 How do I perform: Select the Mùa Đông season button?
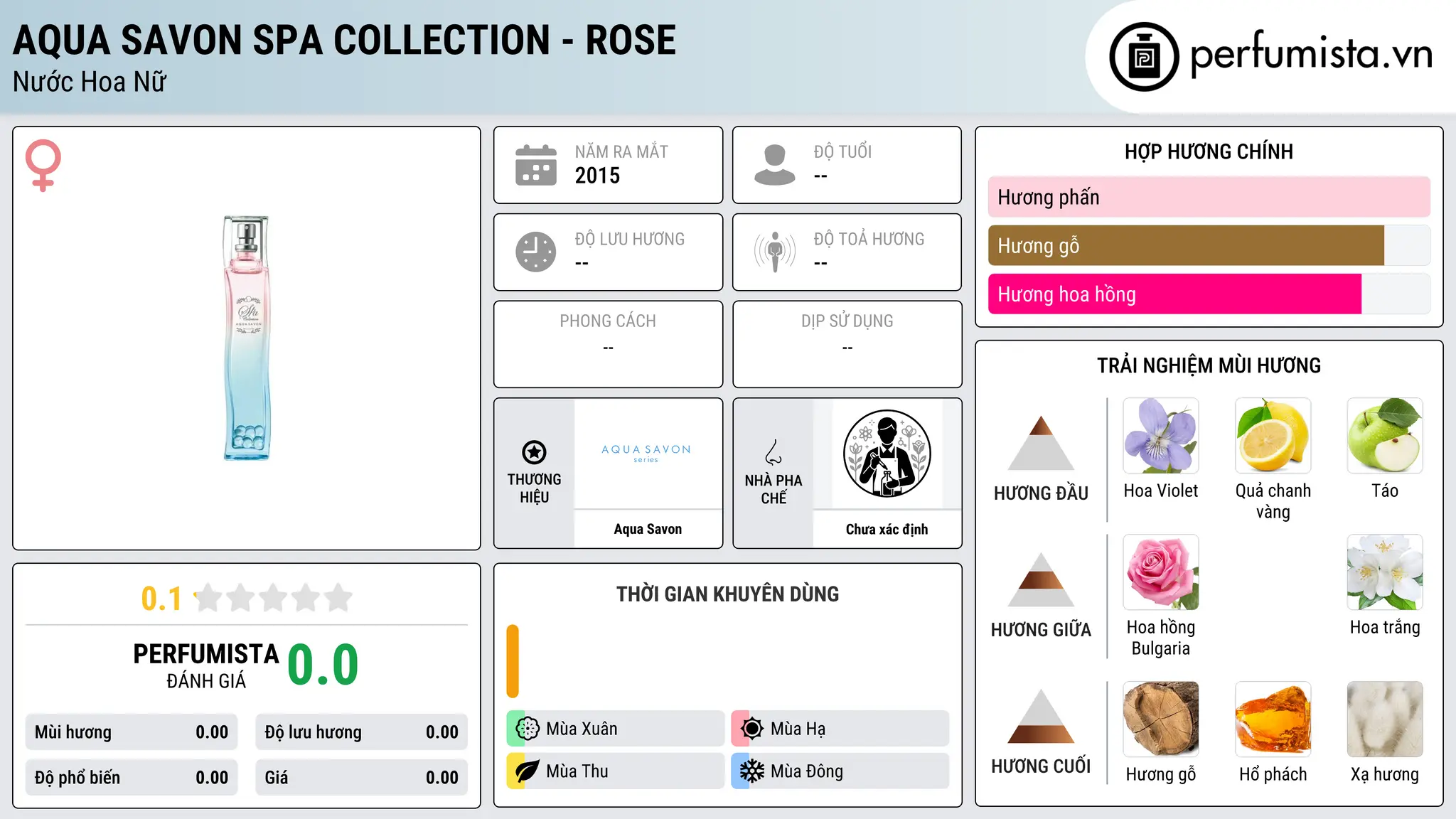pos(840,771)
